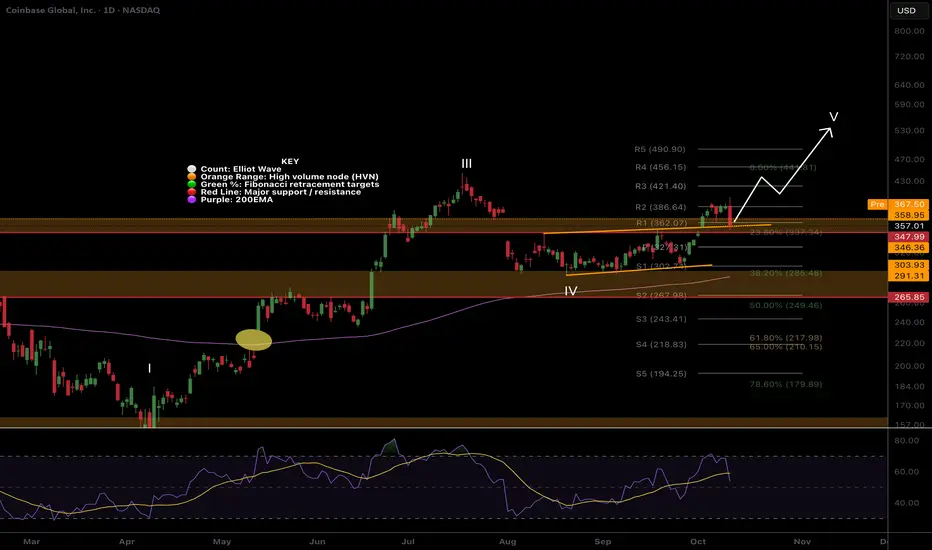Click the R5 (490.90) pivot label
Image resolution: width=932 pixels, height=550 pixels.
point(660,149)
